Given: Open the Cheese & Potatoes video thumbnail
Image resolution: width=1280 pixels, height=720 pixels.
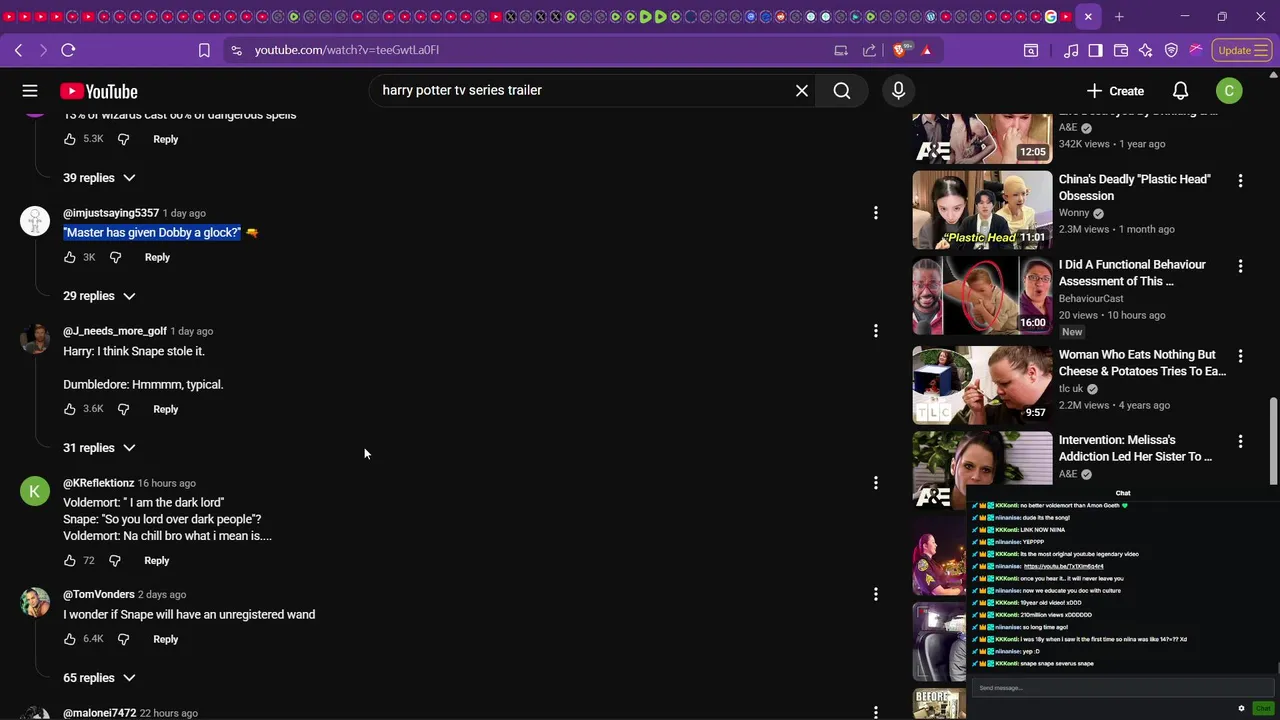Looking at the screenshot, I should 982,386.
